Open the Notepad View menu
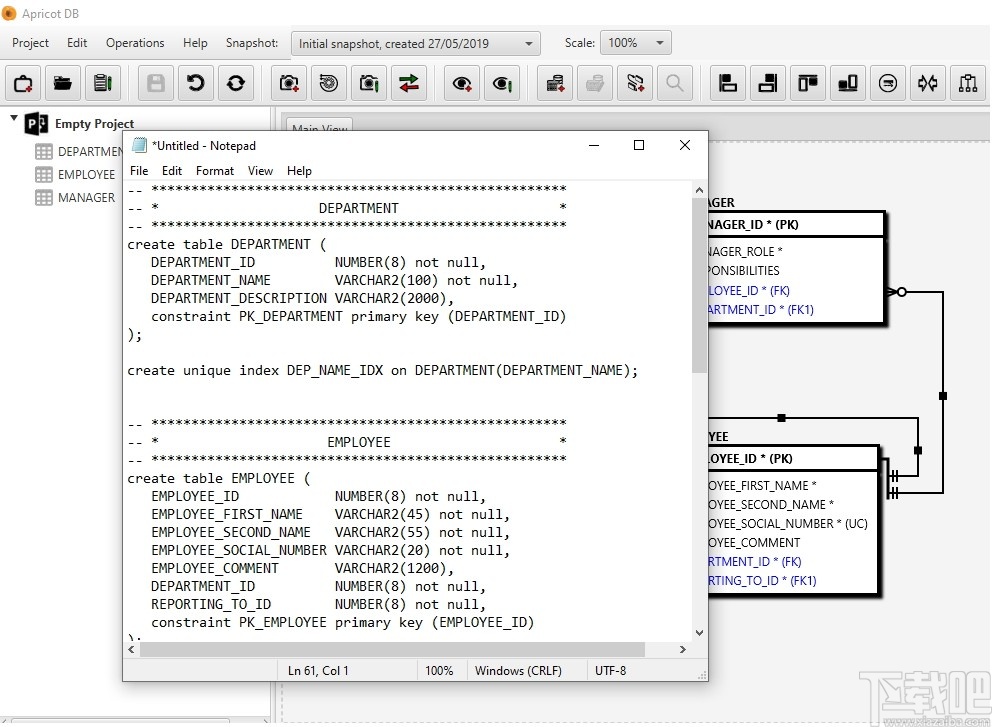Screen dimensions: 994x727 [260, 171]
